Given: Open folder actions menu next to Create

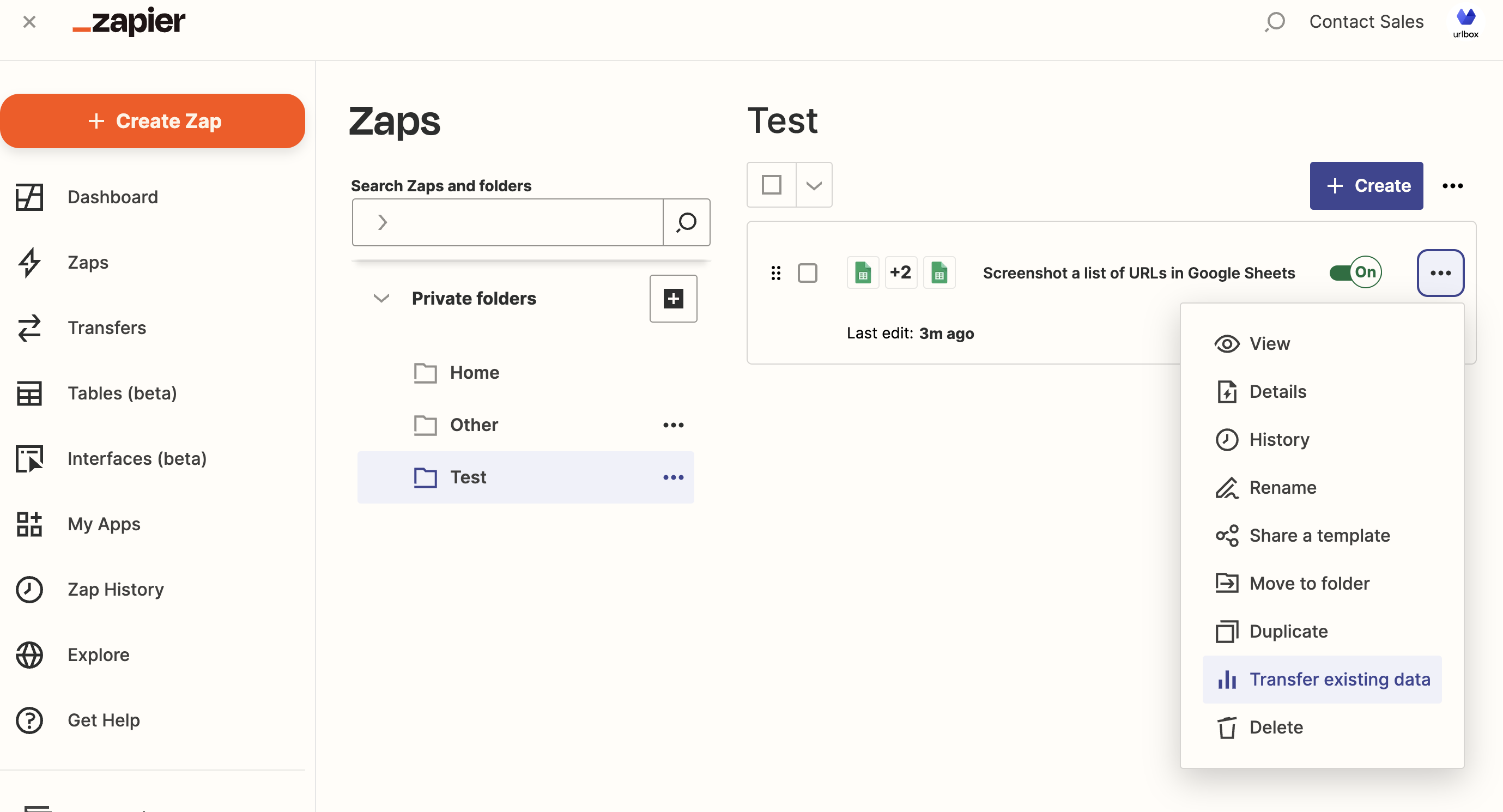Looking at the screenshot, I should (x=1452, y=185).
